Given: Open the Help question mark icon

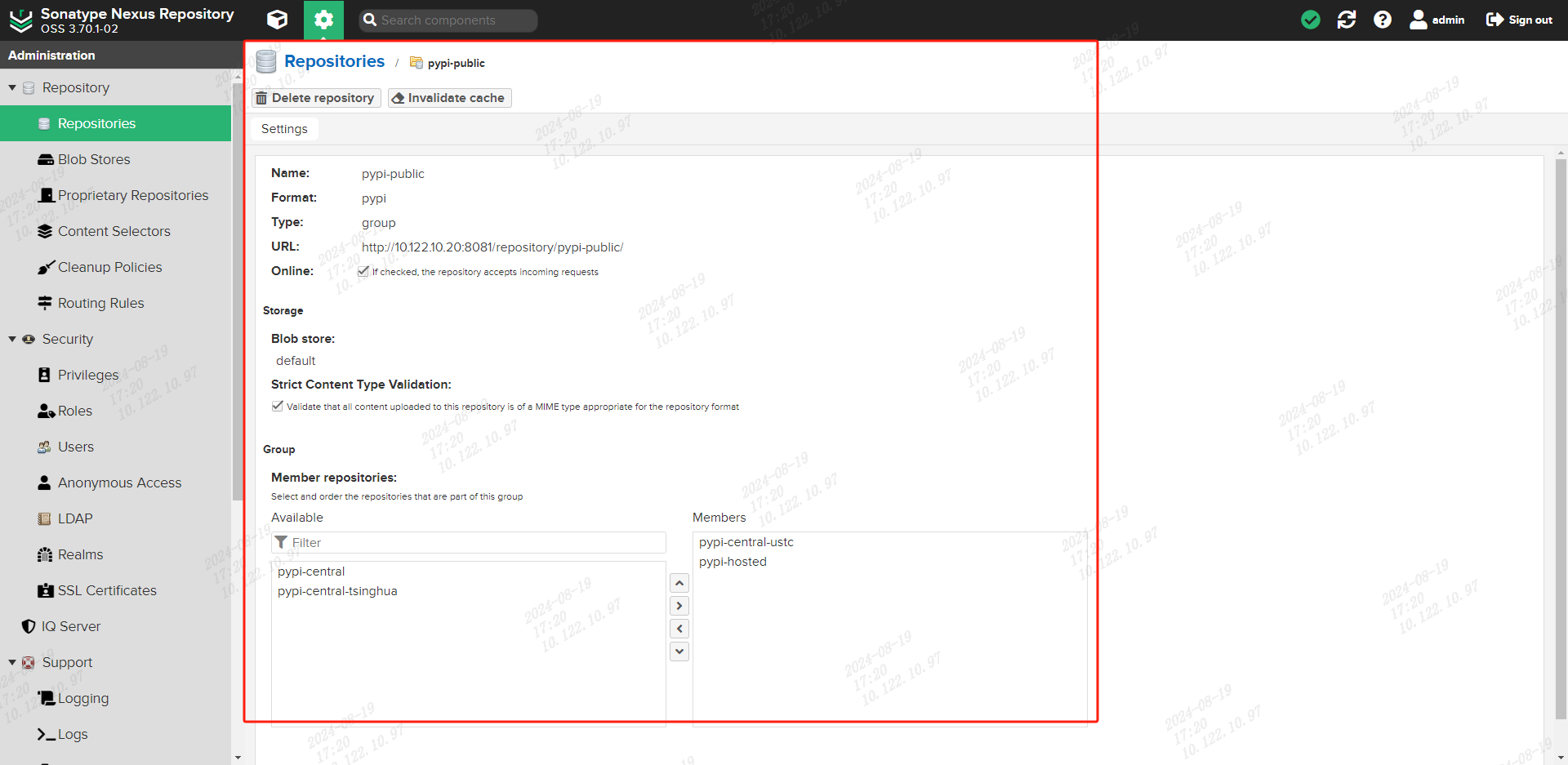Looking at the screenshot, I should pyautogui.click(x=1383, y=20).
